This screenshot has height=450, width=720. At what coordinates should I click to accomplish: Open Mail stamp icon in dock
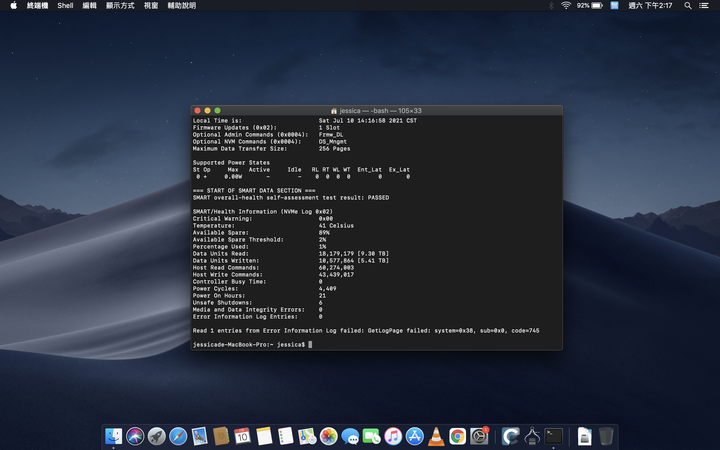(x=199, y=436)
